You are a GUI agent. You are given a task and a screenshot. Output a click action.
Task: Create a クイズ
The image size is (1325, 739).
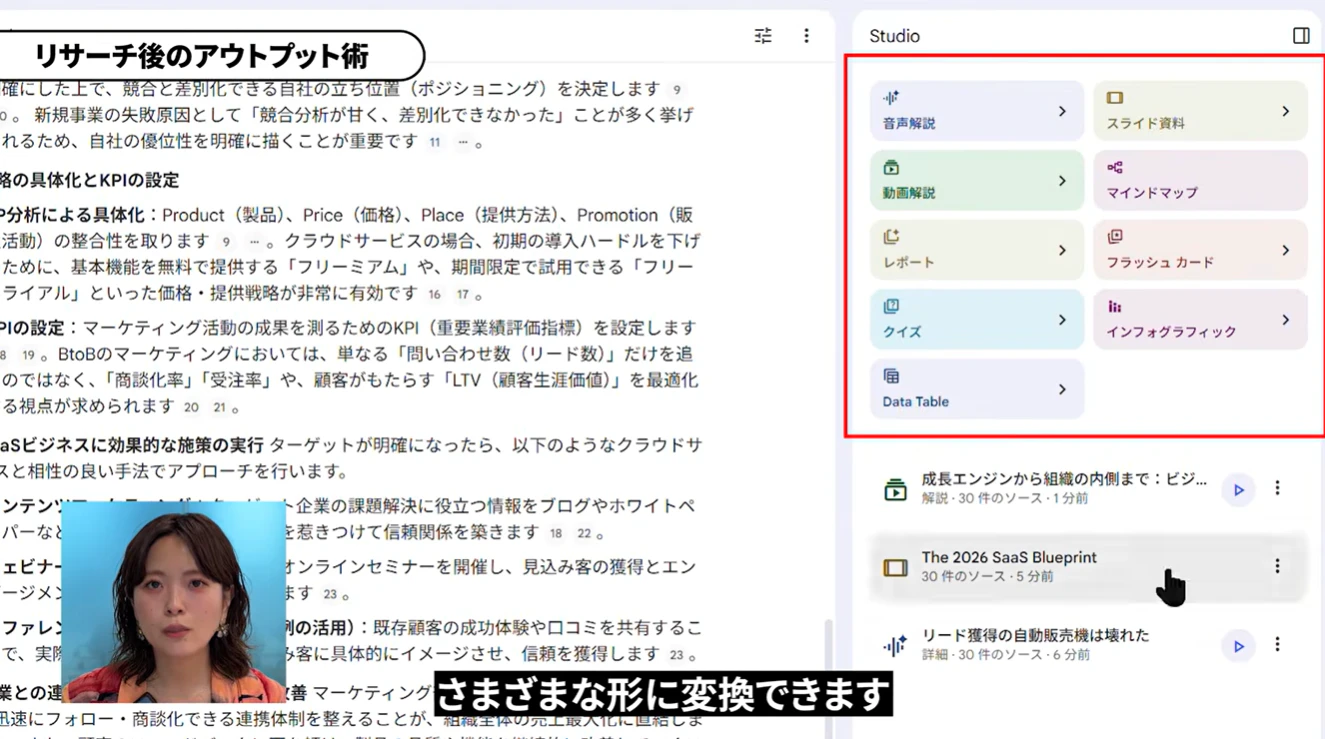click(x=977, y=320)
